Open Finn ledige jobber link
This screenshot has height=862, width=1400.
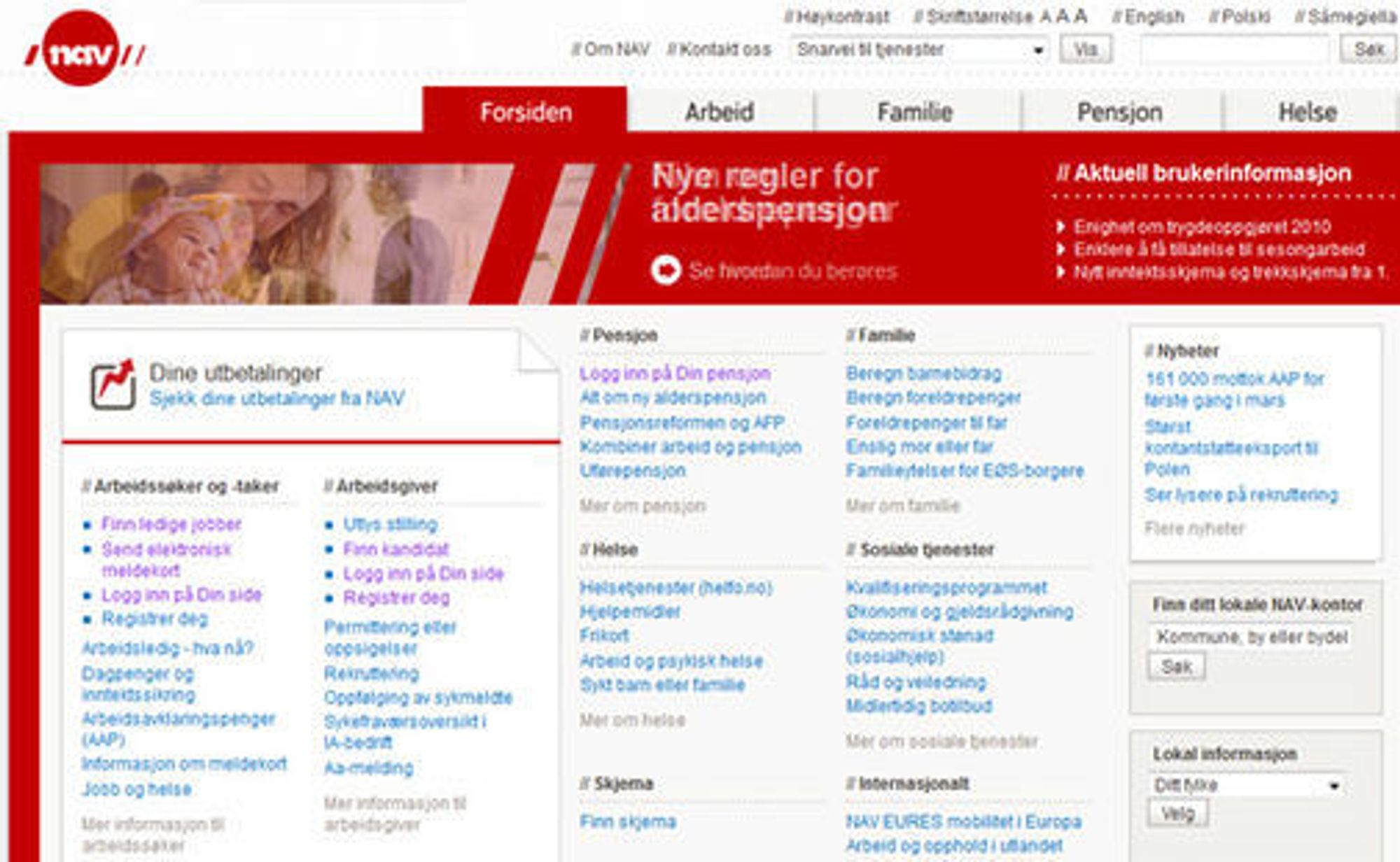click(x=171, y=524)
